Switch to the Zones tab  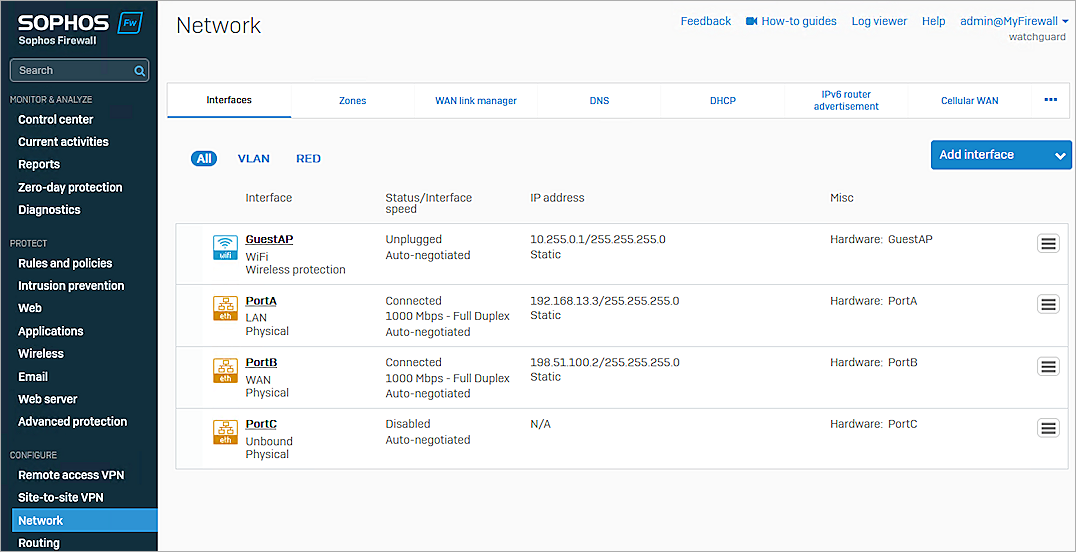point(352,101)
